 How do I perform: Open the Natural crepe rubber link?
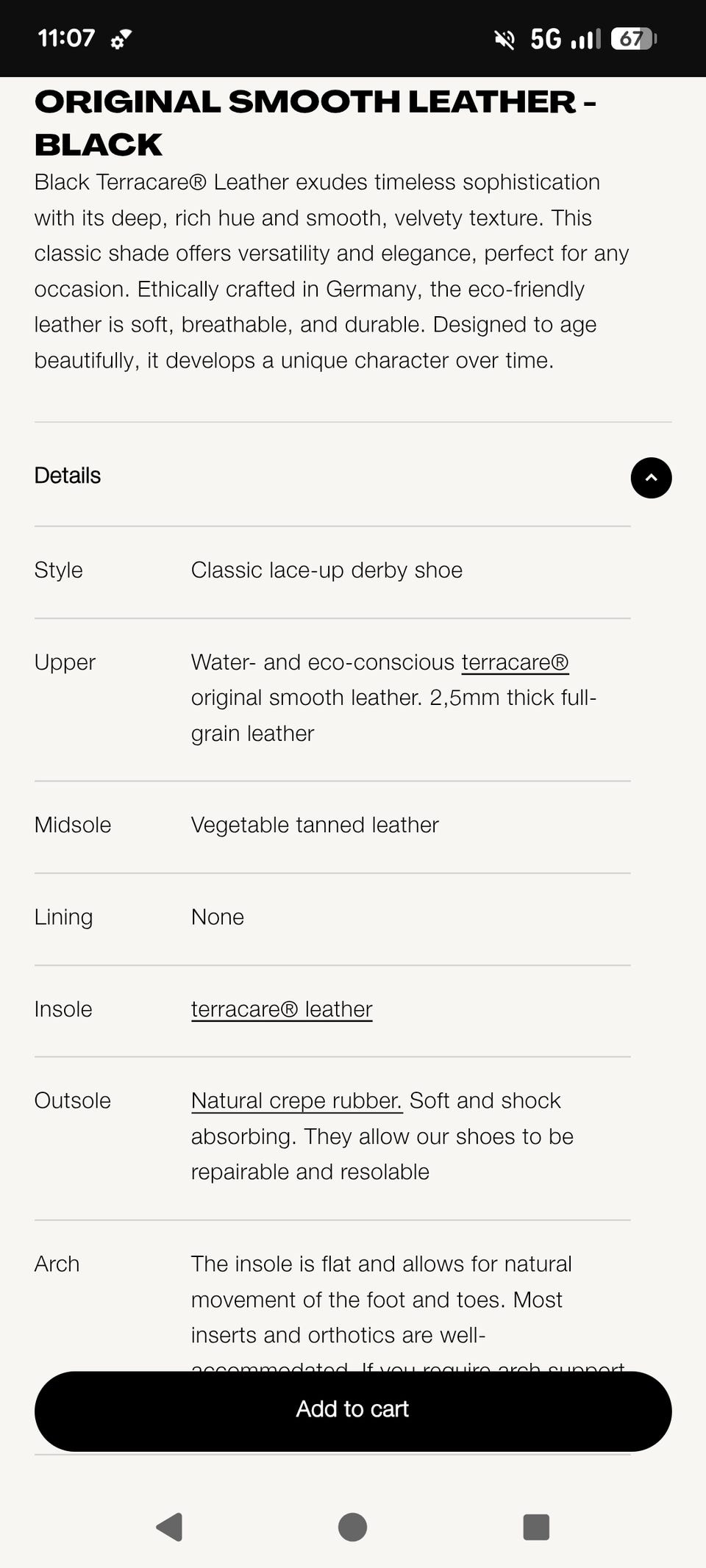pyautogui.click(x=296, y=1100)
